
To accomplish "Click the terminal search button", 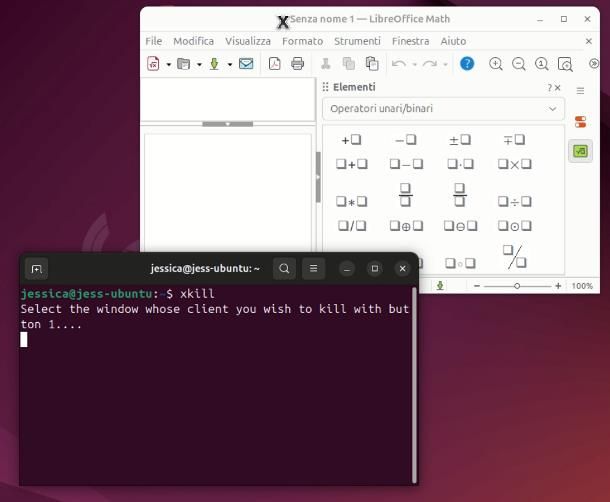I will (x=284, y=269).
